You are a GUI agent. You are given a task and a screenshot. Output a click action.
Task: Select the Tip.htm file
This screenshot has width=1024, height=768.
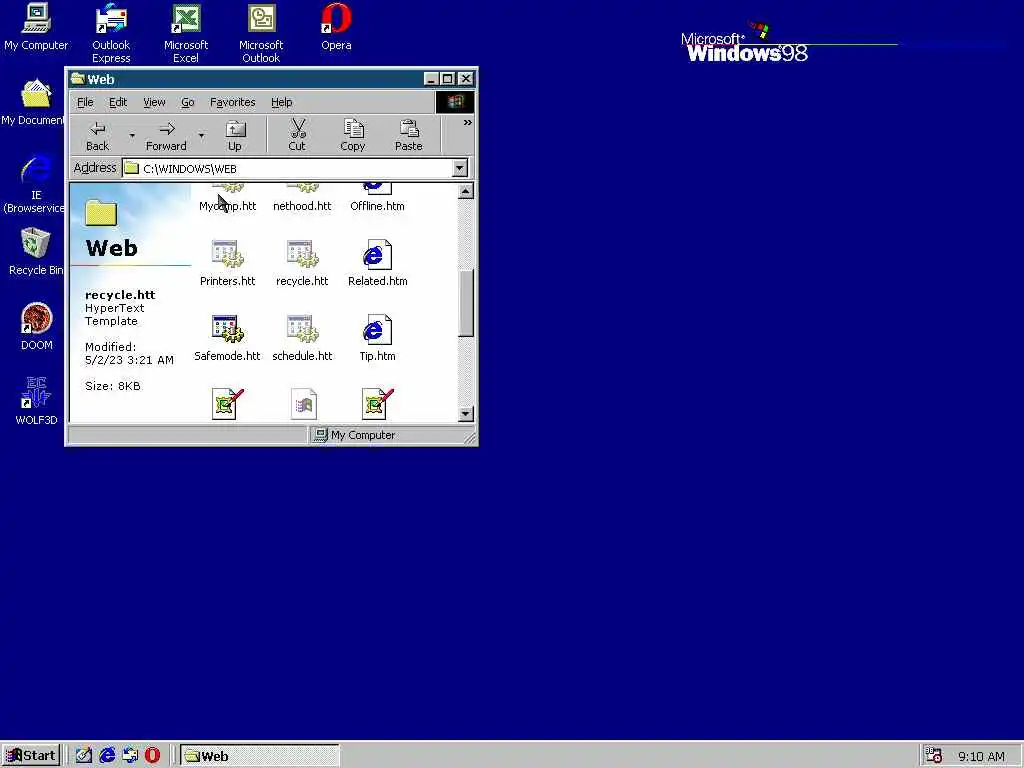(x=377, y=339)
